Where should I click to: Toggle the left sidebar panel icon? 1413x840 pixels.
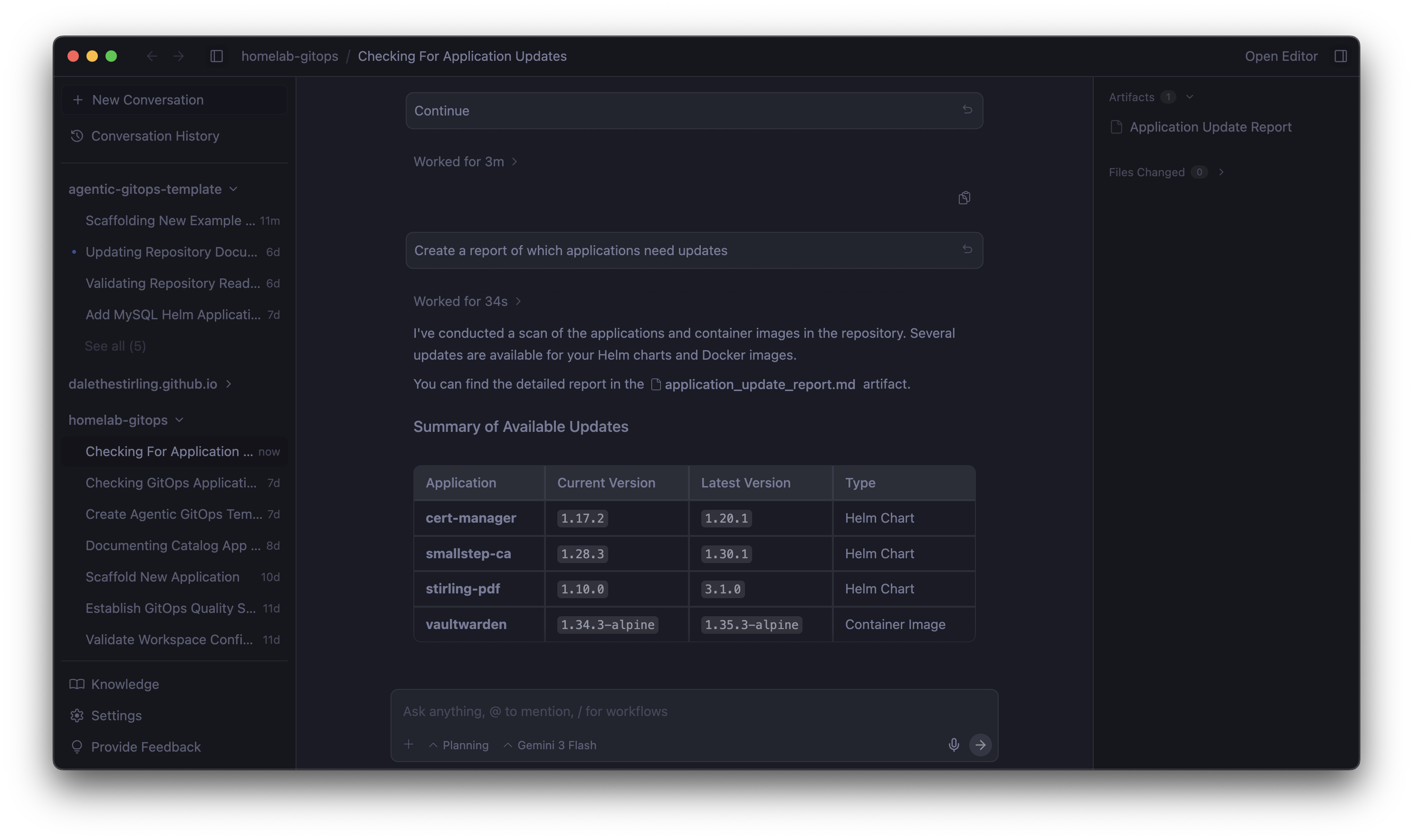pos(216,56)
